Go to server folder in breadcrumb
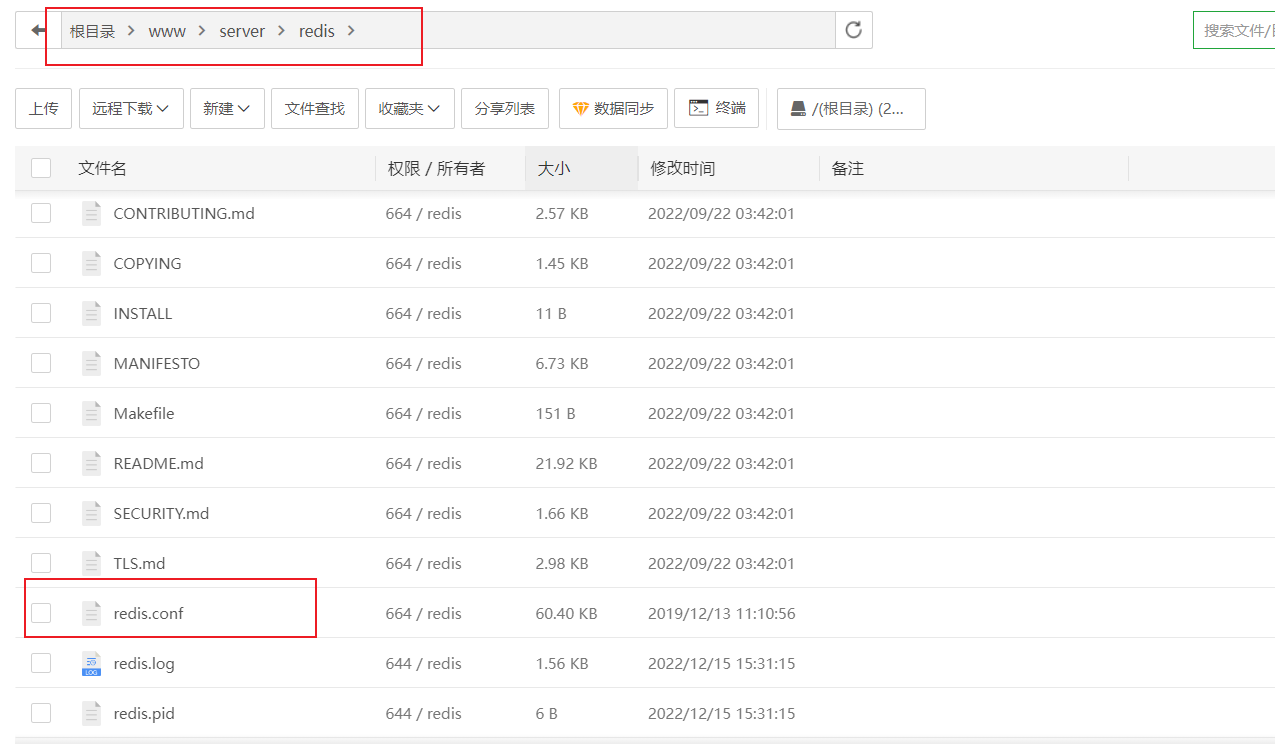The image size is (1275, 755). pyautogui.click(x=242, y=31)
